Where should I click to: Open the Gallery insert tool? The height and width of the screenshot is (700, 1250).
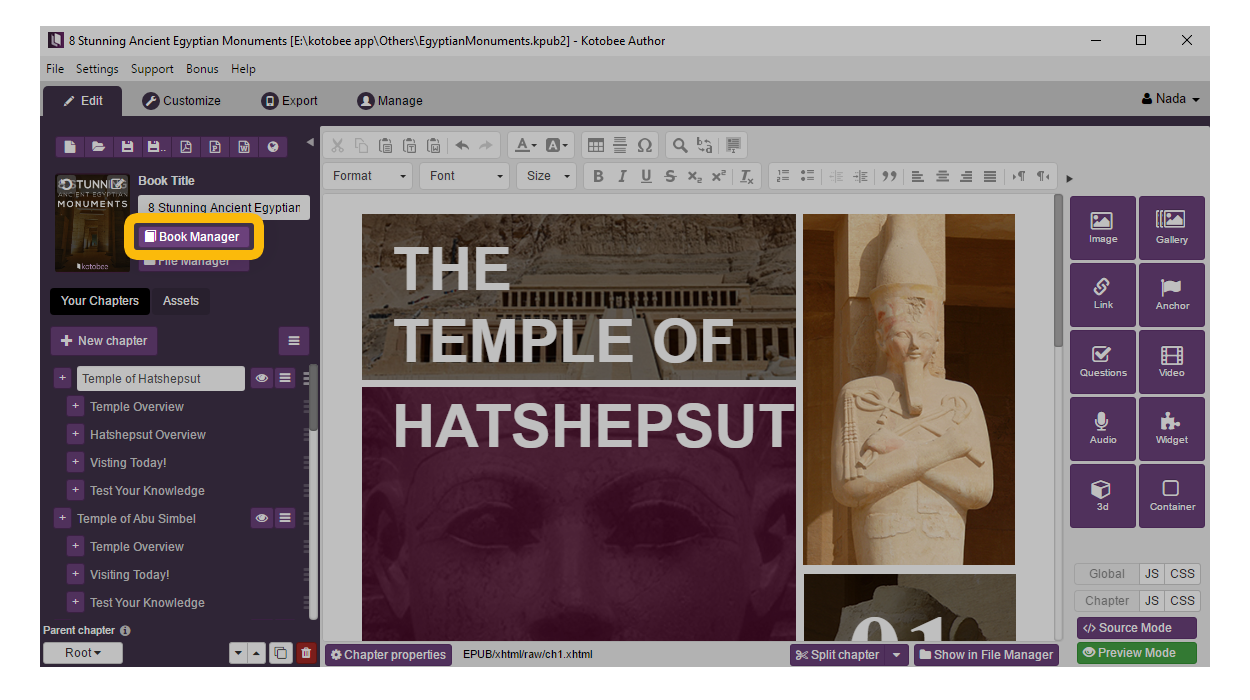1171,228
